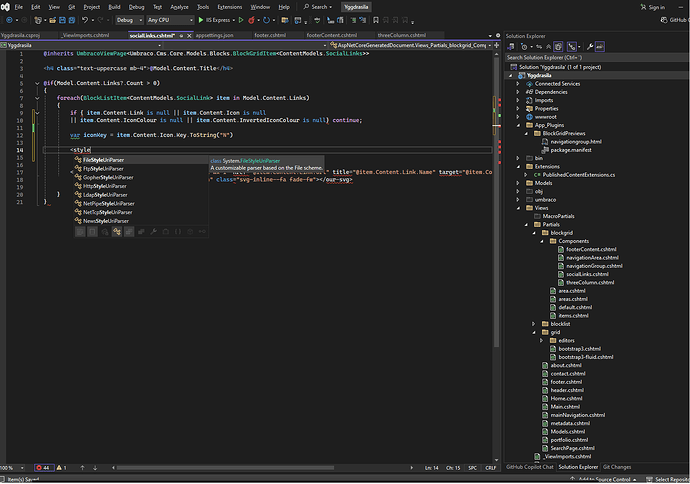Click the Restart circular arrow icon
This screenshot has height=484, width=690.
coord(266,20)
